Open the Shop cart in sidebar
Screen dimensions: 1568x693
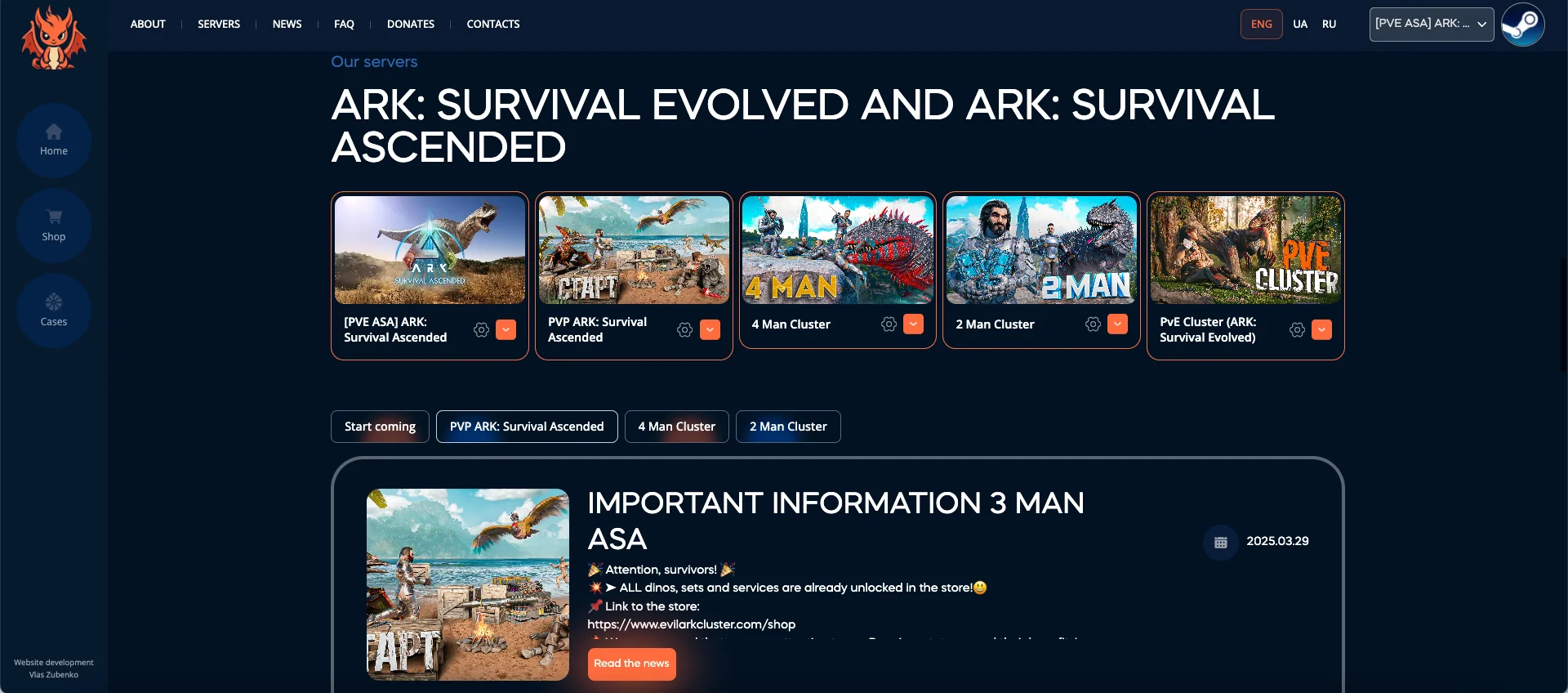[x=54, y=226]
